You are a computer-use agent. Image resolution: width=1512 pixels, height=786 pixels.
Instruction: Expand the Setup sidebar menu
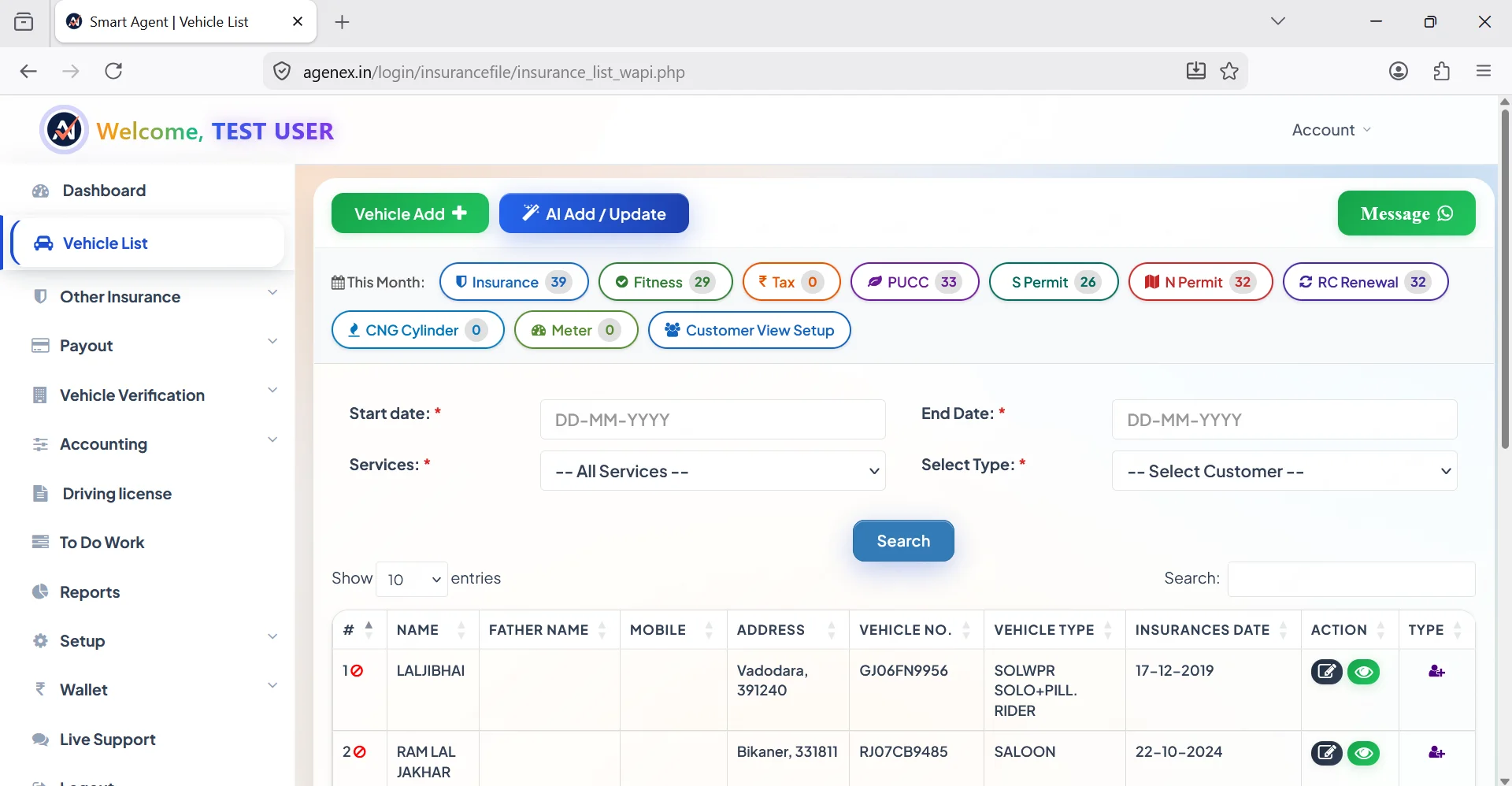[155, 641]
